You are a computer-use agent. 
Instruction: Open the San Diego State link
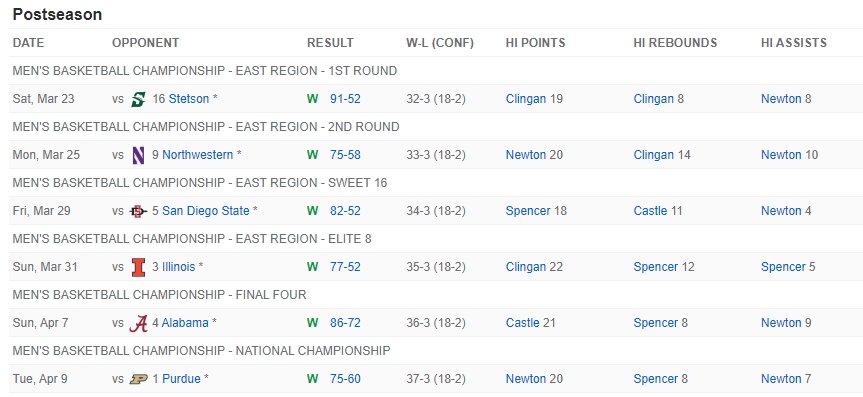206,211
